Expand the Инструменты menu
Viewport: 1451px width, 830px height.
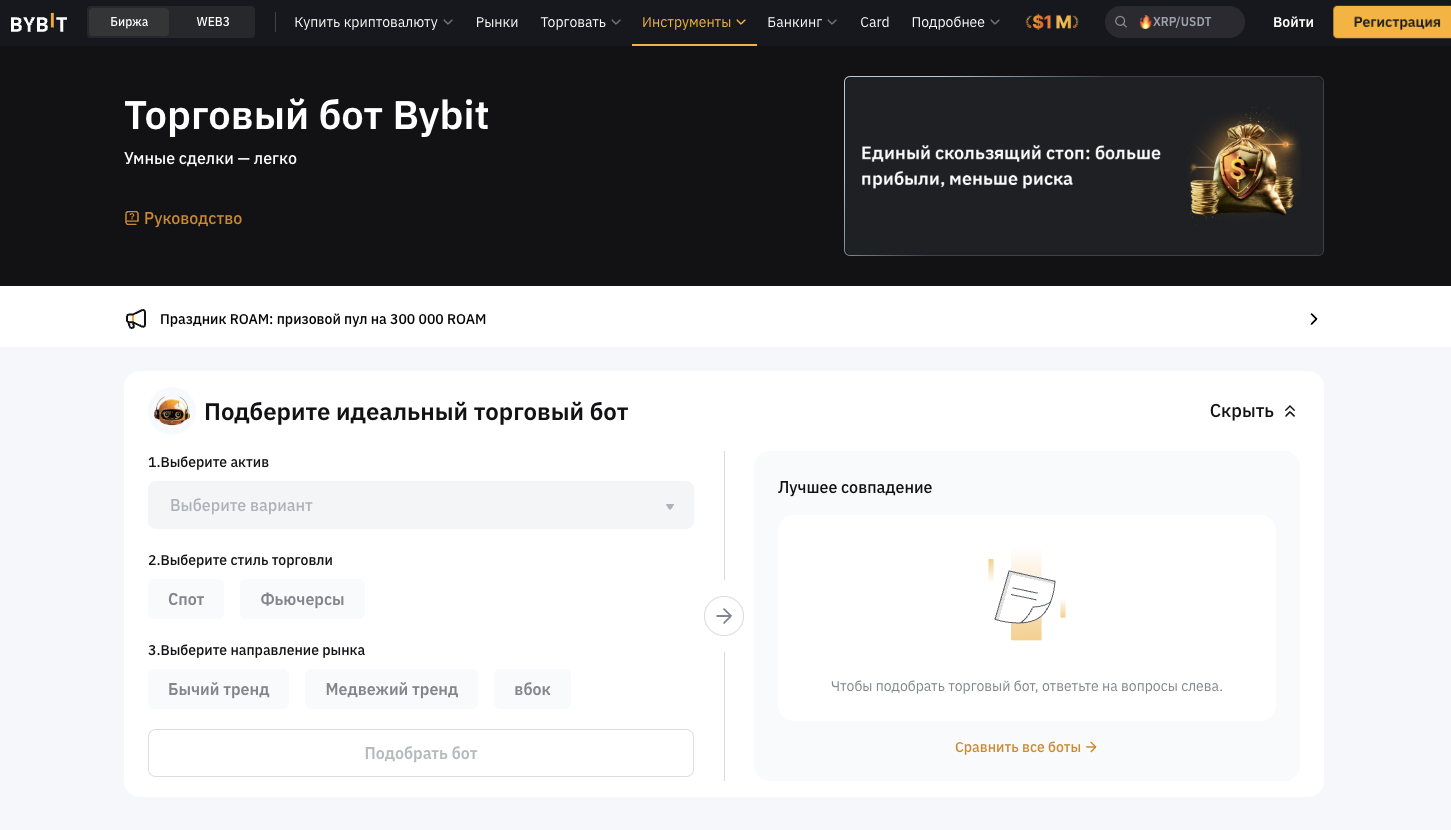tap(694, 22)
